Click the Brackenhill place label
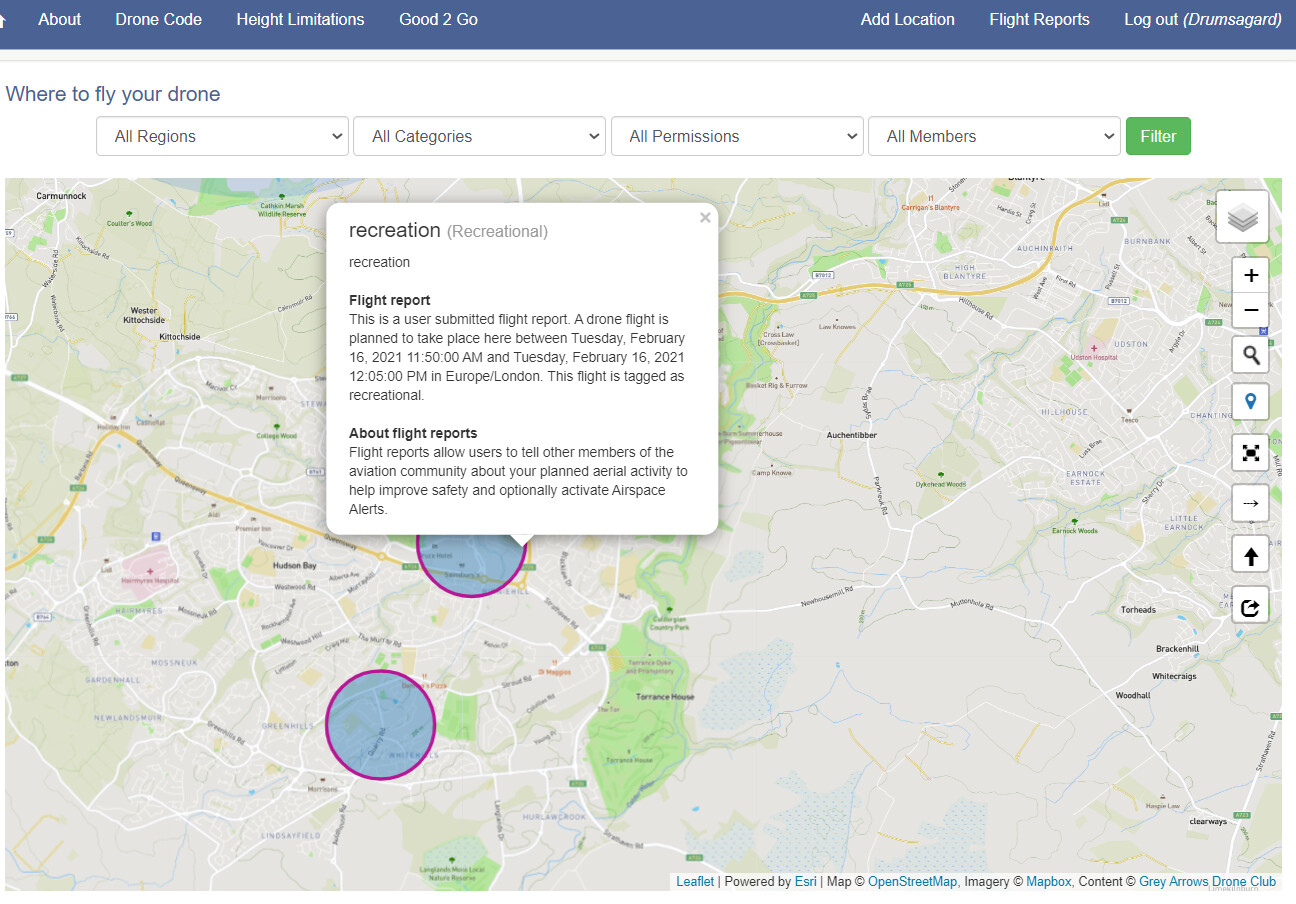The width and height of the screenshot is (1296, 904). click(x=1177, y=648)
